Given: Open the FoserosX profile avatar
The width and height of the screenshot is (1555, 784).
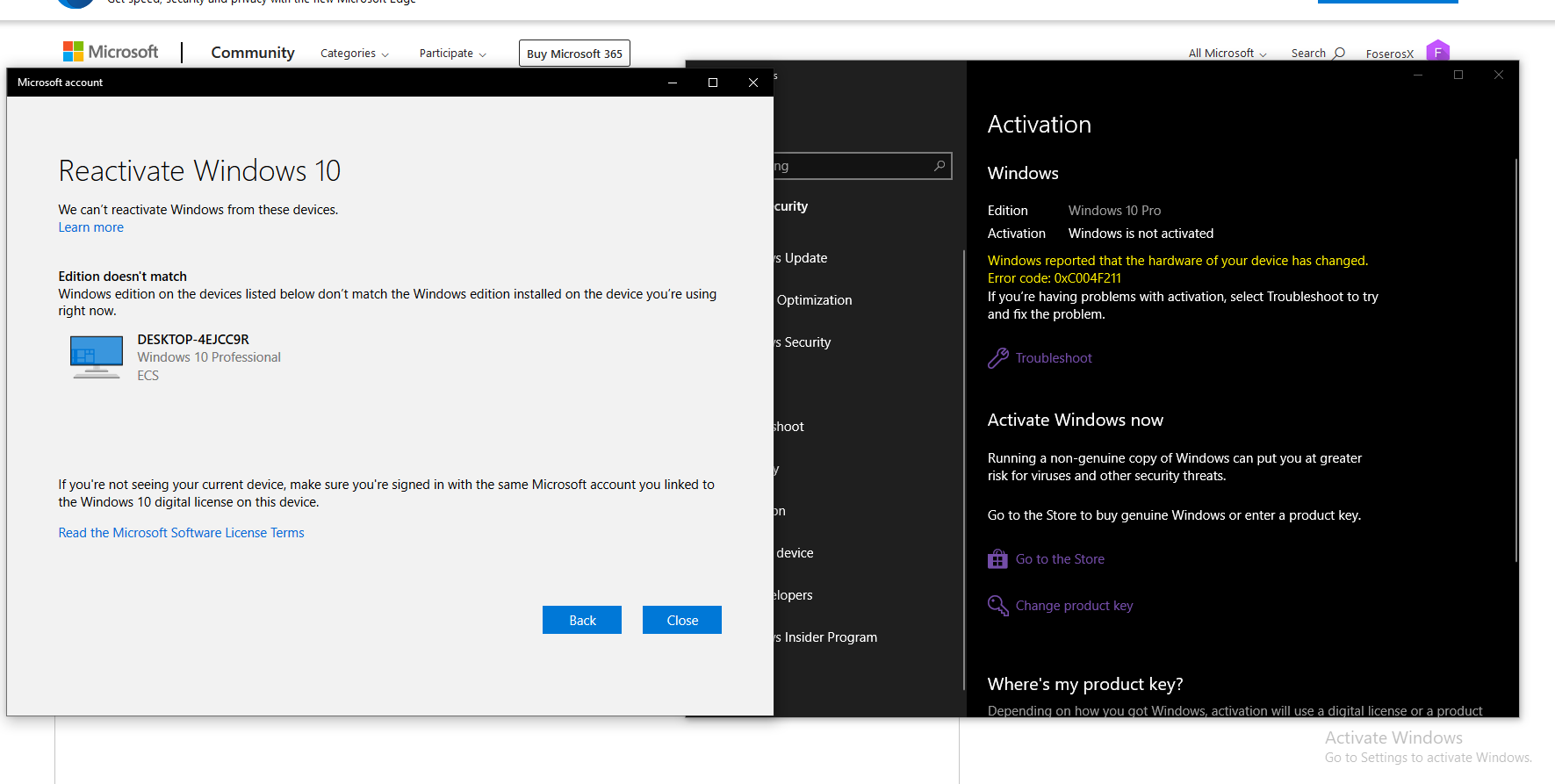Looking at the screenshot, I should coord(1437,51).
